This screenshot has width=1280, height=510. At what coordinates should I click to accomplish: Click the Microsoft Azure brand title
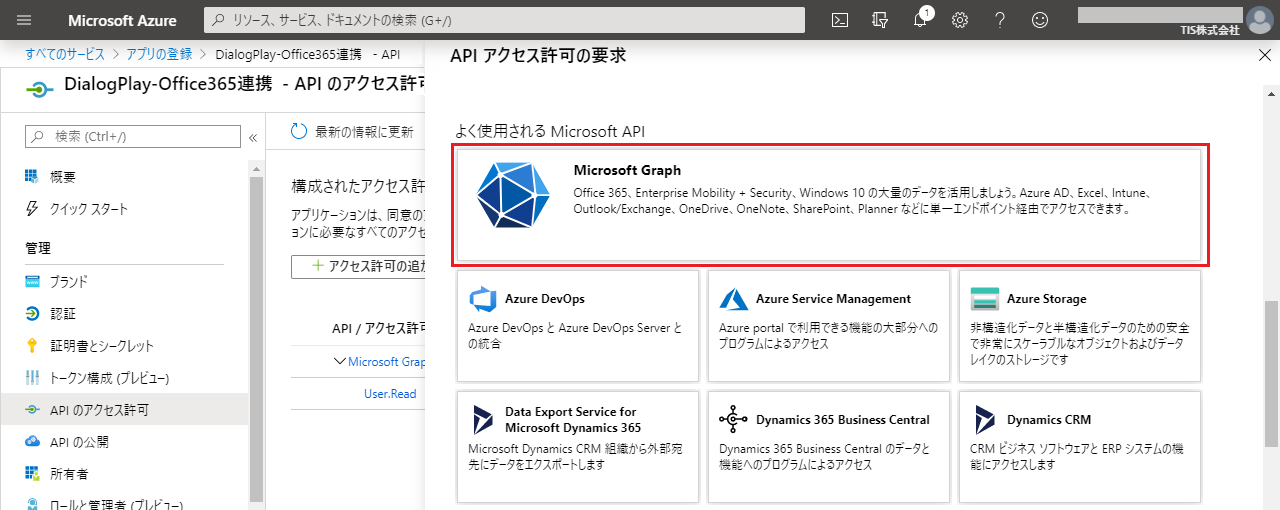pyautogui.click(x=122, y=20)
